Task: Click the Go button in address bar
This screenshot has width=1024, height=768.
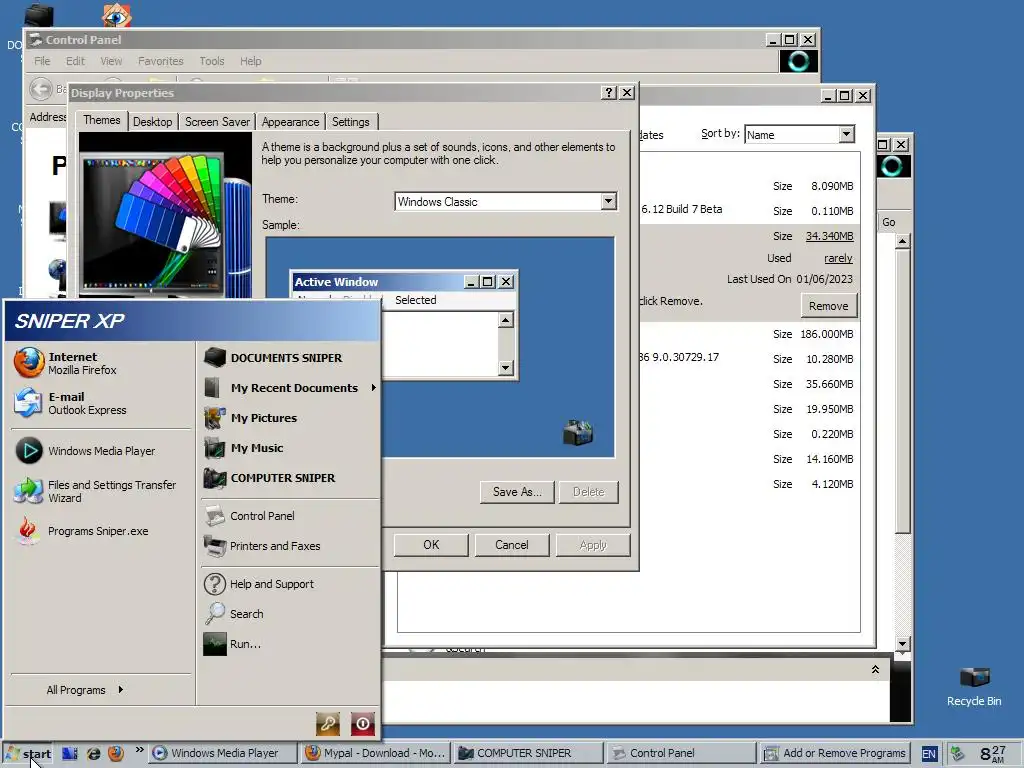Action: pos(889,222)
